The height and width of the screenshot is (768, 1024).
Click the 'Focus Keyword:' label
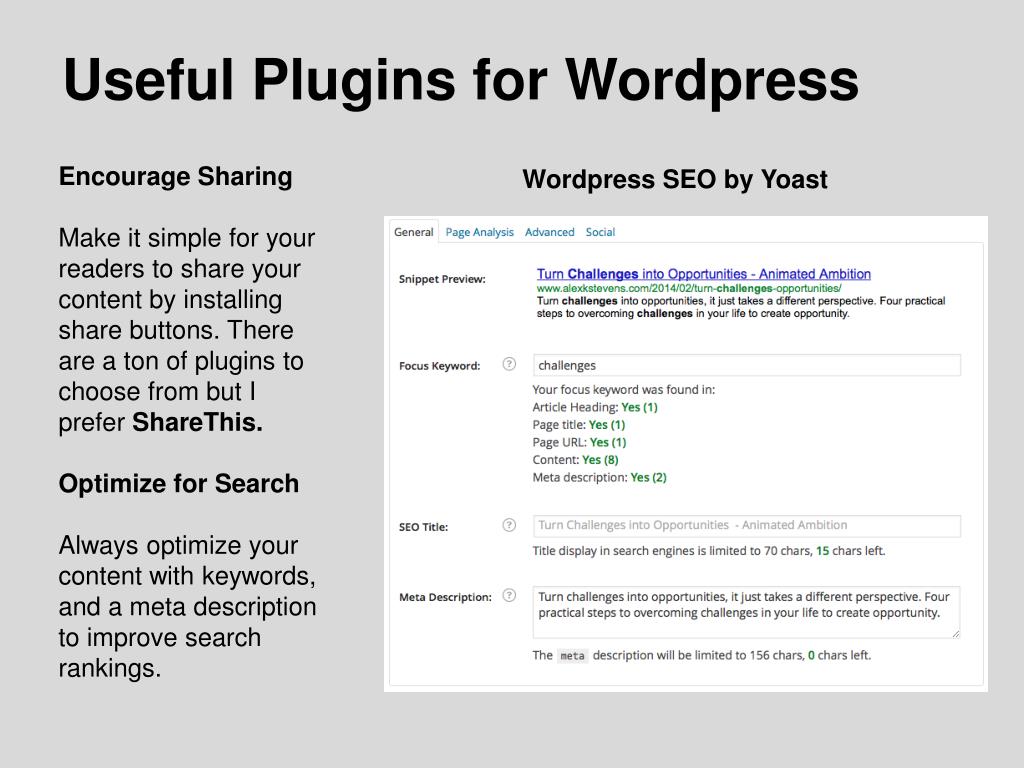440,366
